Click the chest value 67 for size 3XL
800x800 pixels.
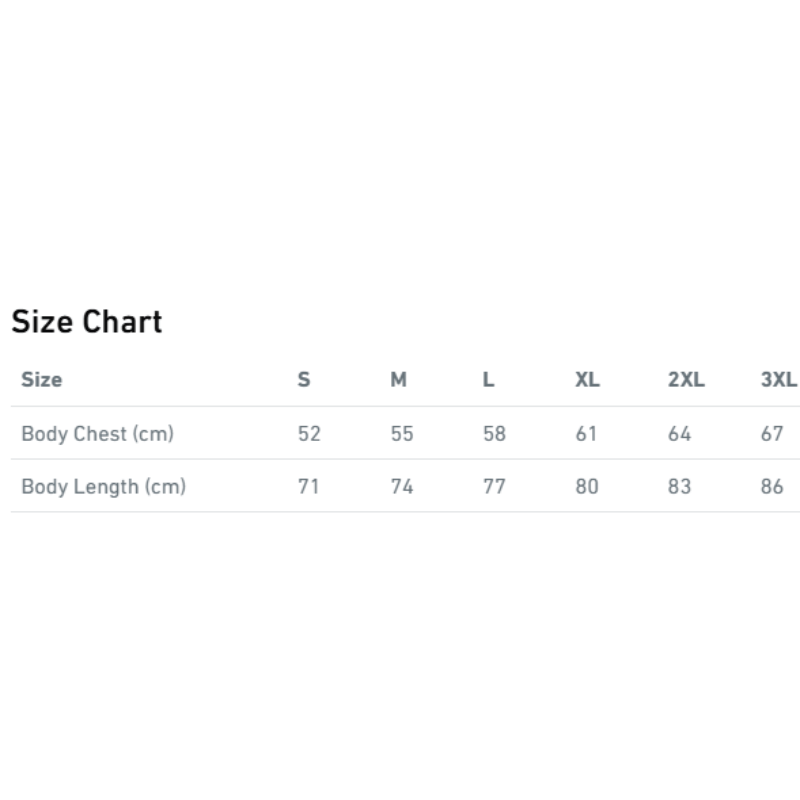772,434
